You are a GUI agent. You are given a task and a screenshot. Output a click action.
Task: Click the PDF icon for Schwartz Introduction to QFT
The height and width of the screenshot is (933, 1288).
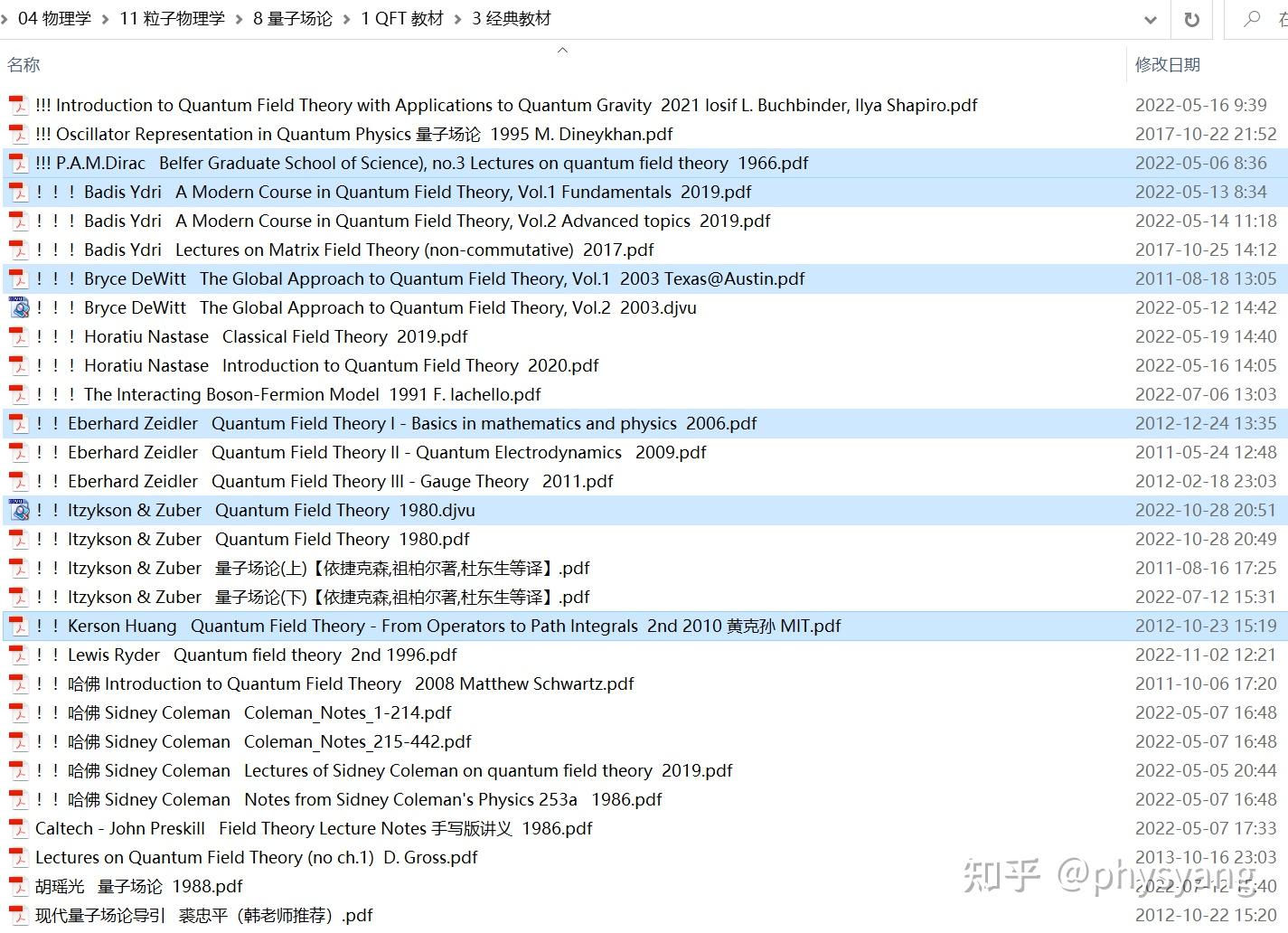click(18, 683)
